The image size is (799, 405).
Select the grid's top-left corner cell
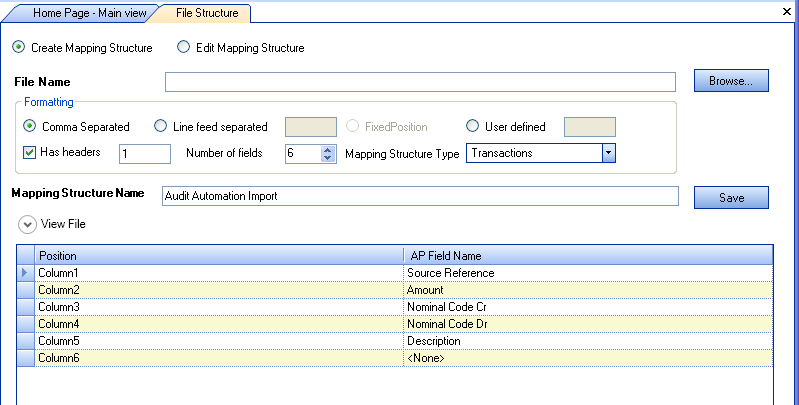pyautogui.click(x=25, y=256)
